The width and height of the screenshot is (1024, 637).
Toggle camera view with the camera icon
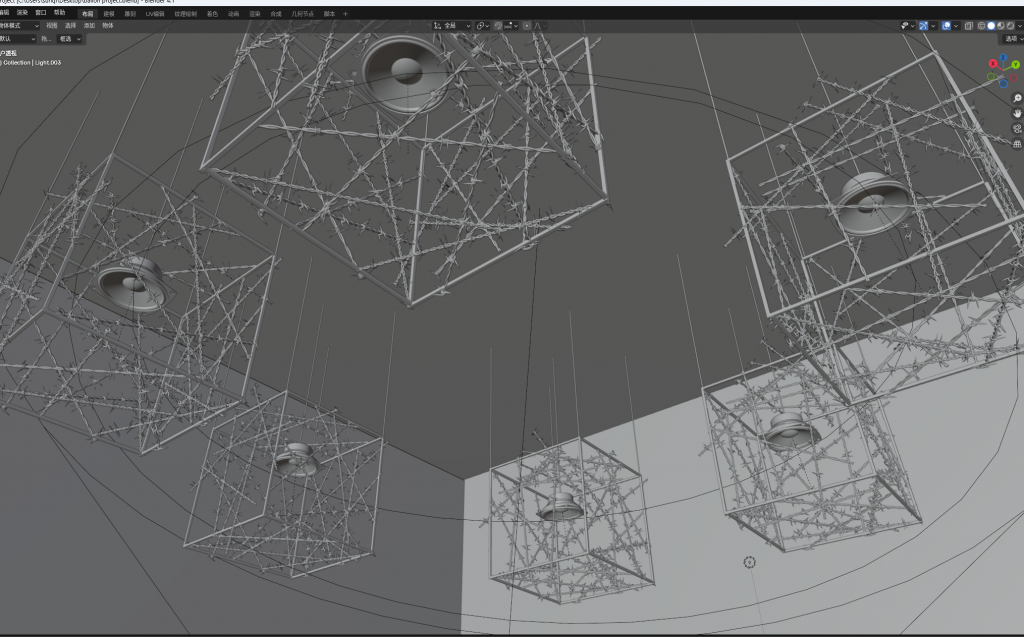click(1017, 129)
